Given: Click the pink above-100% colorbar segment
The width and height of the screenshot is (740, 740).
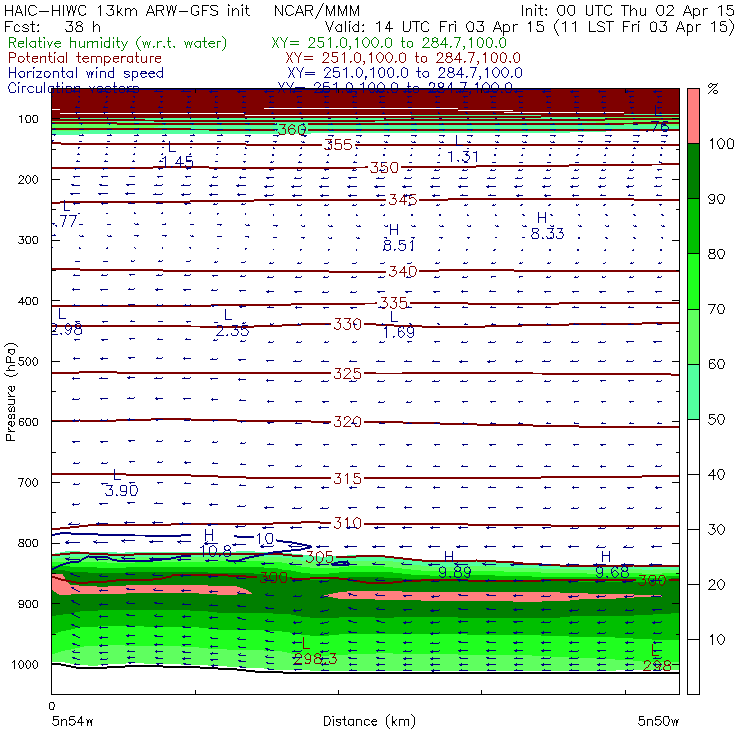Looking at the screenshot, I should tap(693, 116).
